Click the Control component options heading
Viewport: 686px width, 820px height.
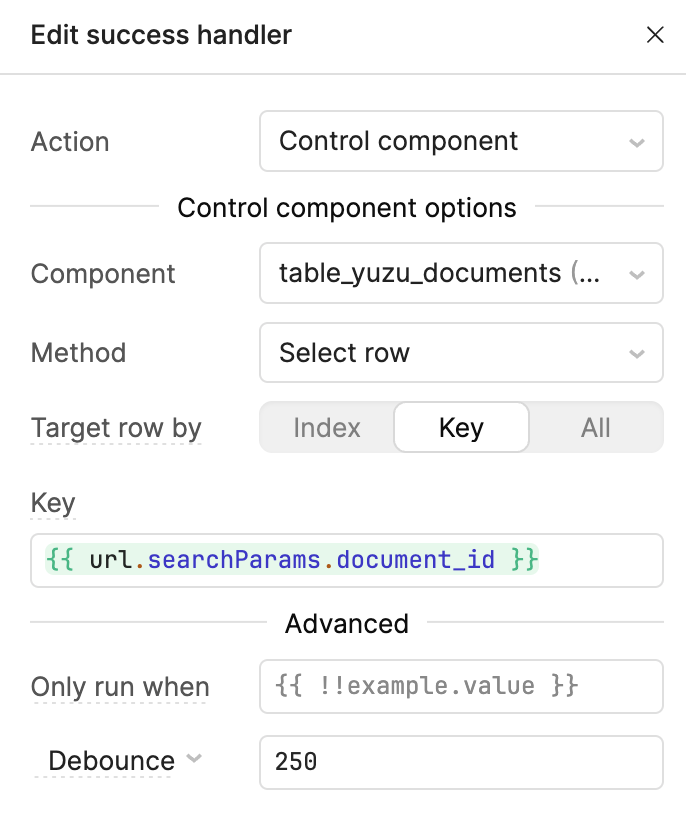point(347,208)
